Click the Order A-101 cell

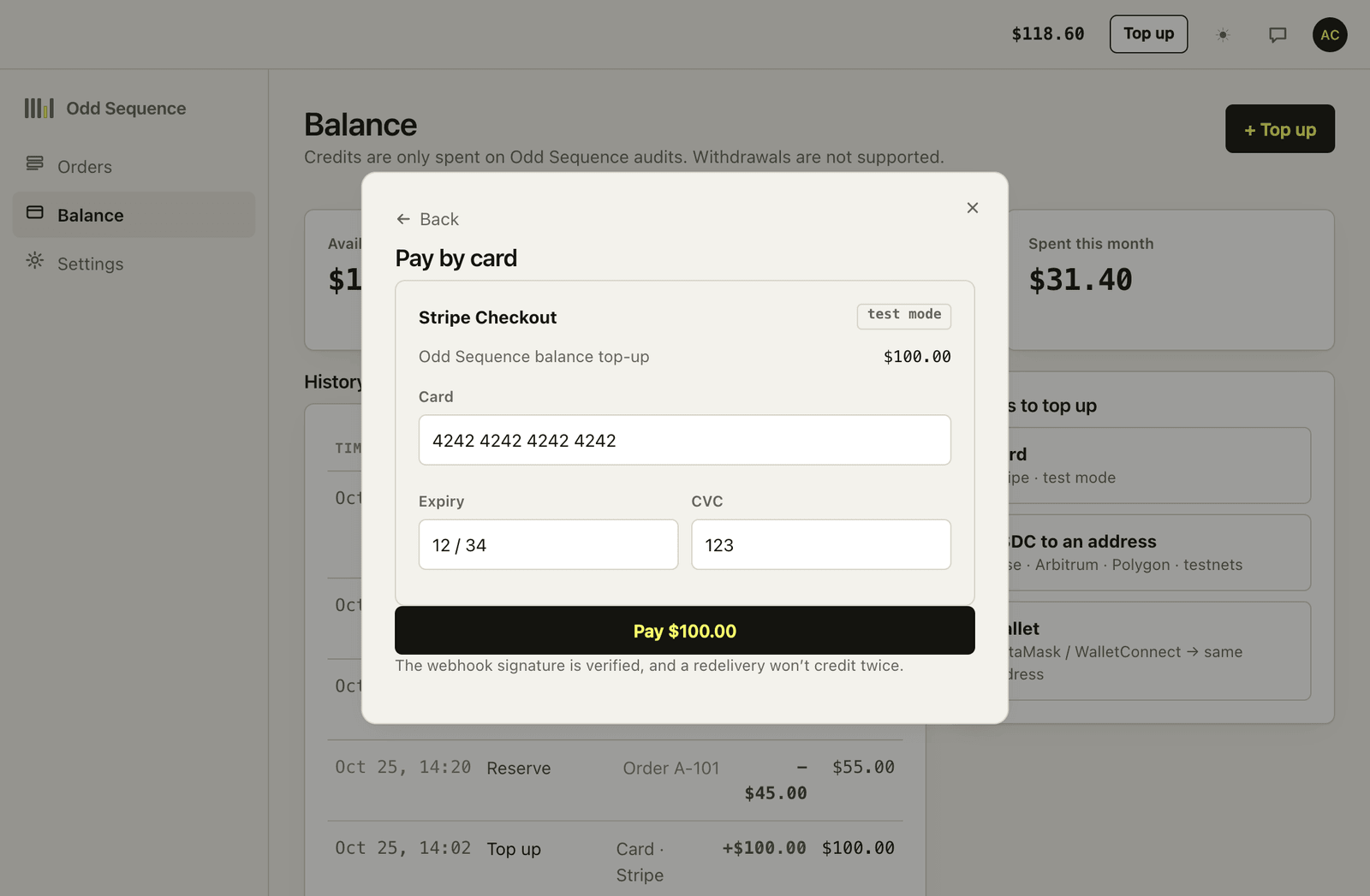[x=671, y=768]
